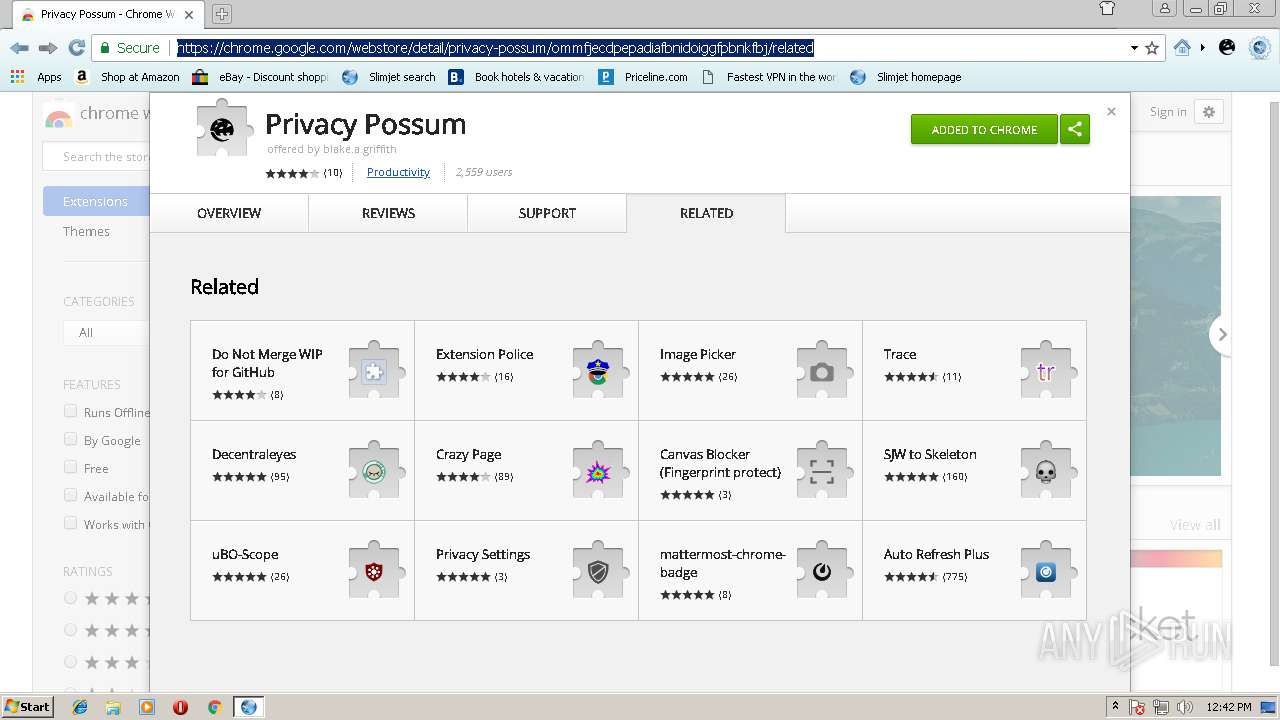Open the Crazy Page icon
The height and width of the screenshot is (720, 1280).
[x=598, y=471]
